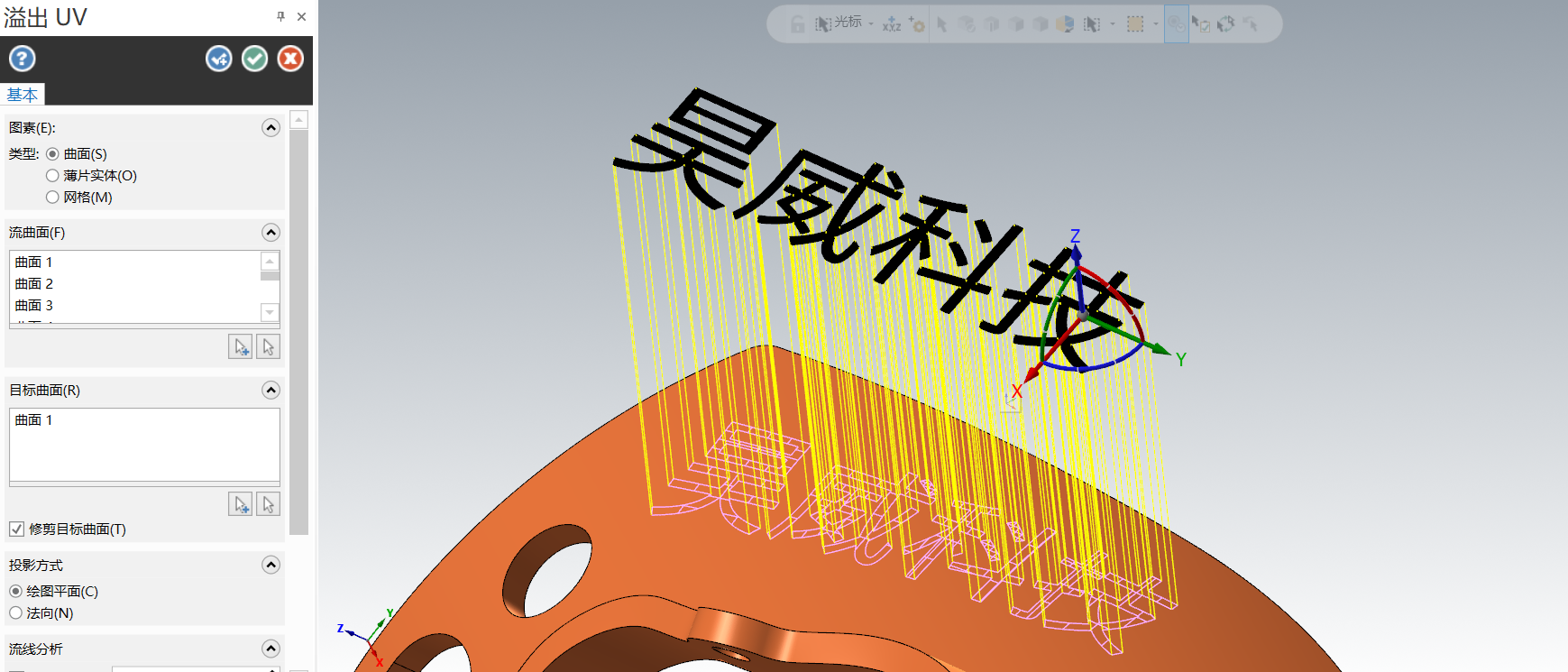1568x672 pixels.
Task: Choose 法向(N) projection method
Action: pos(15,613)
